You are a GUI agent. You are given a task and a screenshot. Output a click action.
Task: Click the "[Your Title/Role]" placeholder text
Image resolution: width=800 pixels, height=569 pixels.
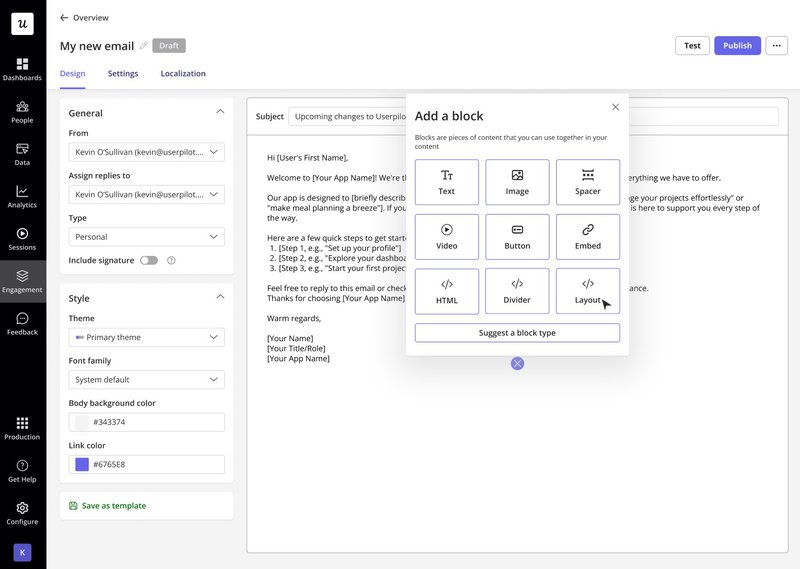pyautogui.click(x=296, y=349)
